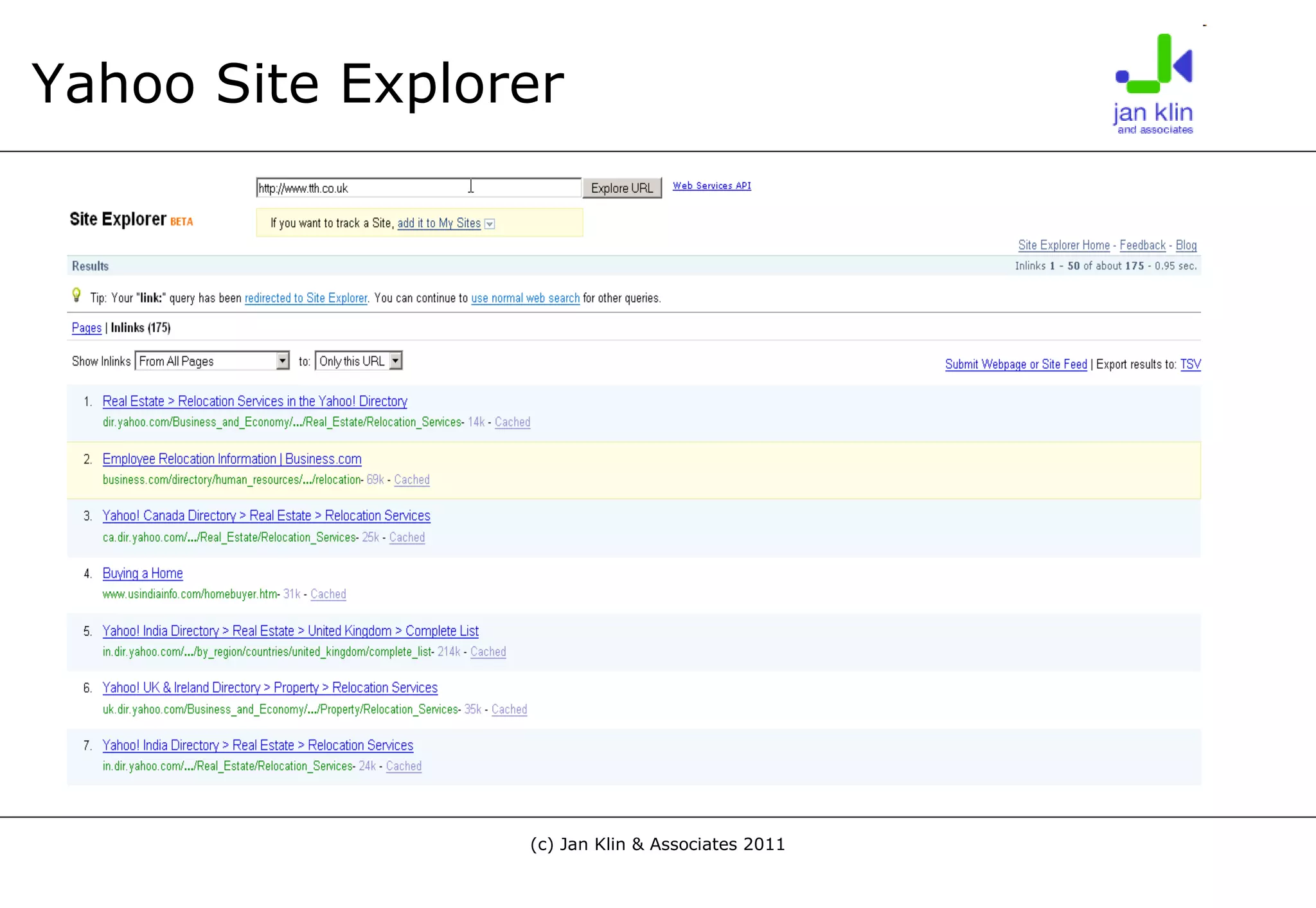View Cached copy of dir.yahoo.com result

pyautogui.click(x=512, y=422)
